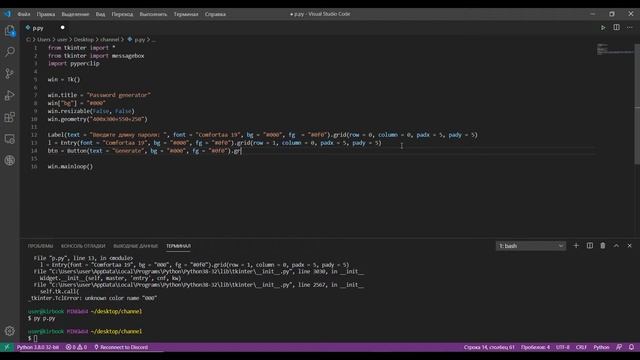Click the code minimap preview

614,49
